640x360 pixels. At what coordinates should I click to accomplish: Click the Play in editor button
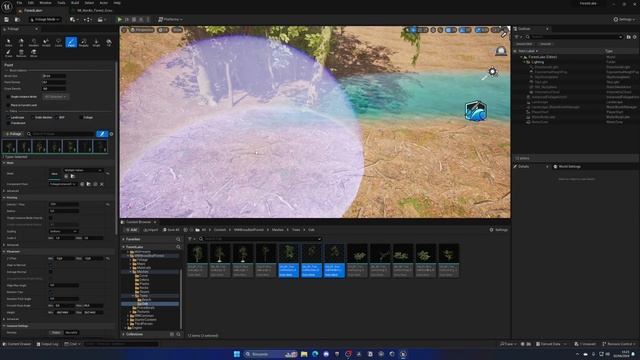point(120,19)
